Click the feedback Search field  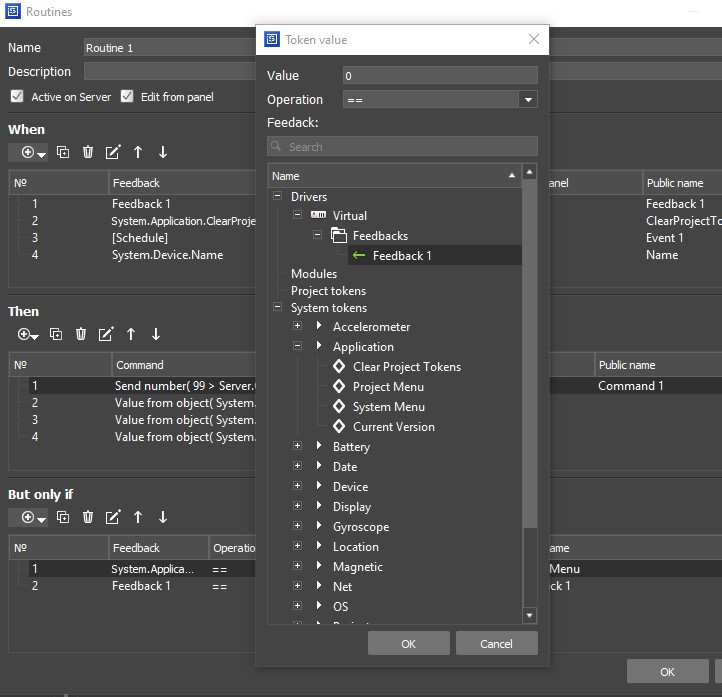coord(402,147)
